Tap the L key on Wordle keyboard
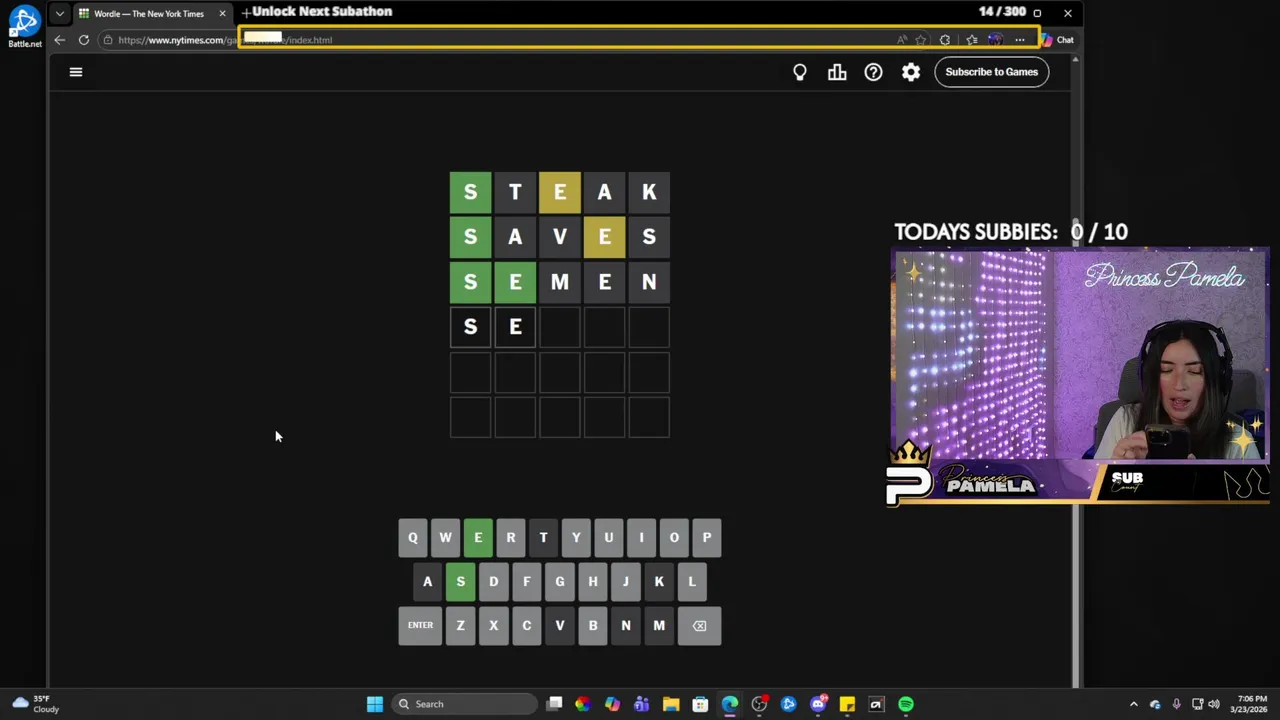 coord(692,582)
